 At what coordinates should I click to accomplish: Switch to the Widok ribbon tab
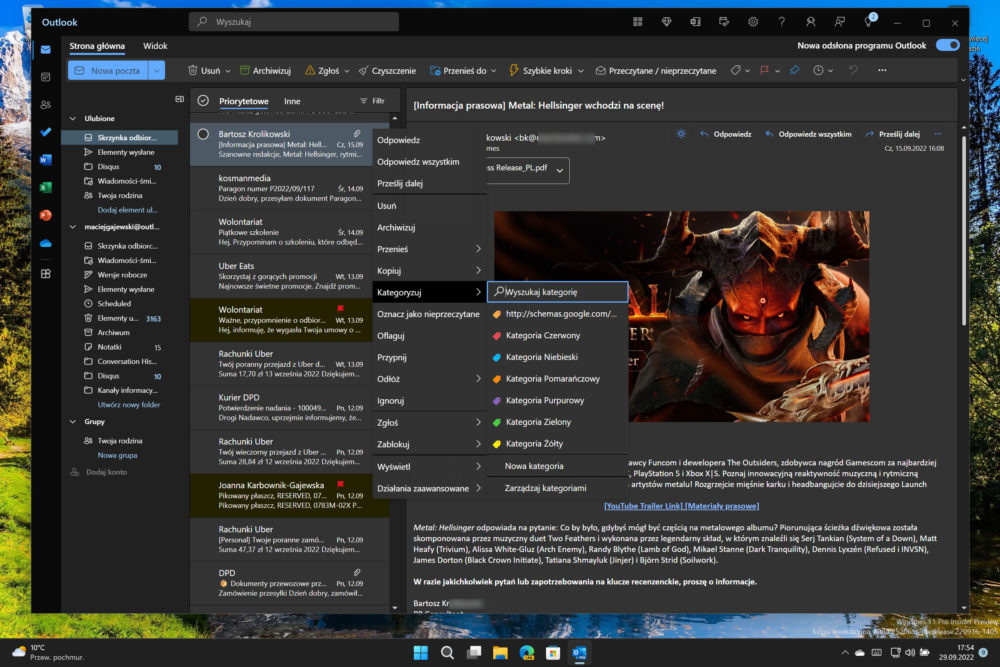(x=155, y=46)
